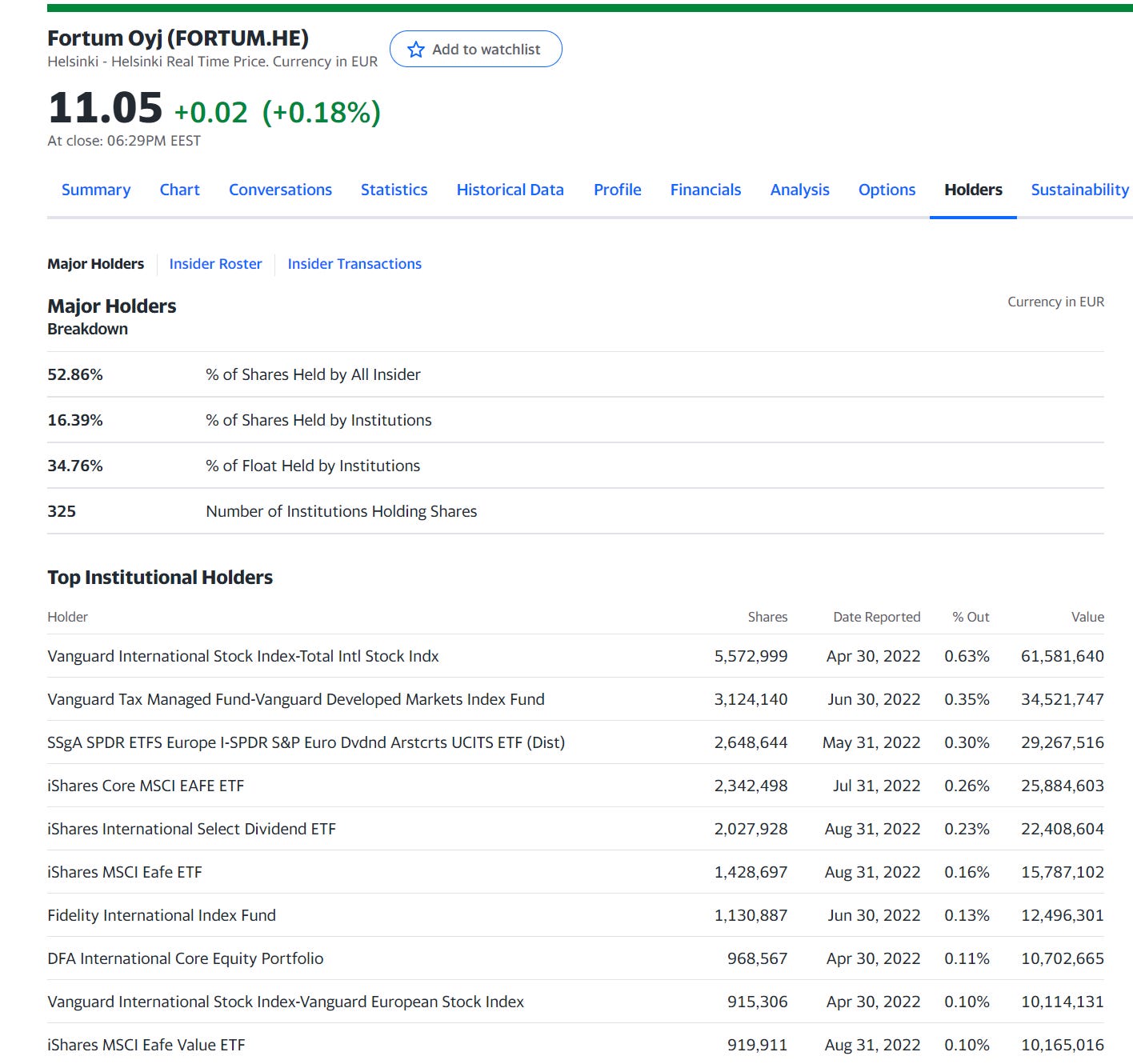Select Vanguard Tax Managed Fund holder row
This screenshot has height=1064, width=1133.
click(575, 699)
